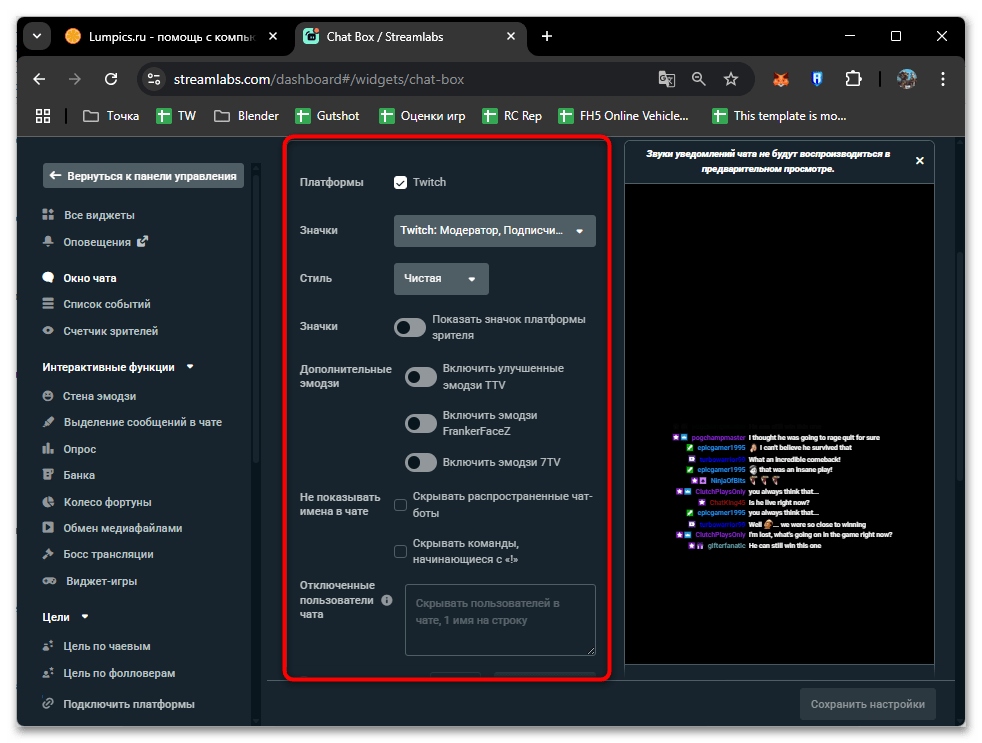Image resolution: width=982 pixels, height=743 pixels.
Task: Reload the Streamlabs page
Action: [x=112, y=79]
